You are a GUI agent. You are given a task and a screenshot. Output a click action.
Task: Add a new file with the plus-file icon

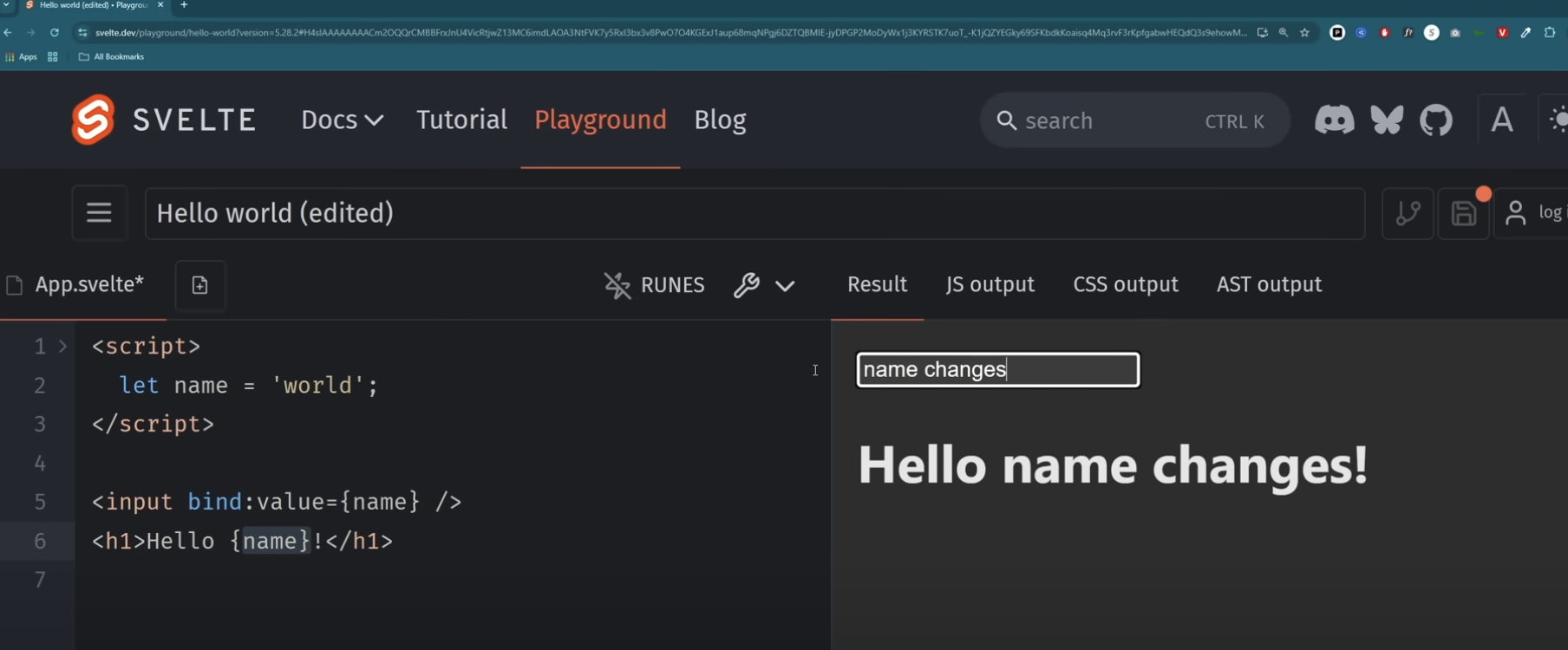click(x=200, y=285)
